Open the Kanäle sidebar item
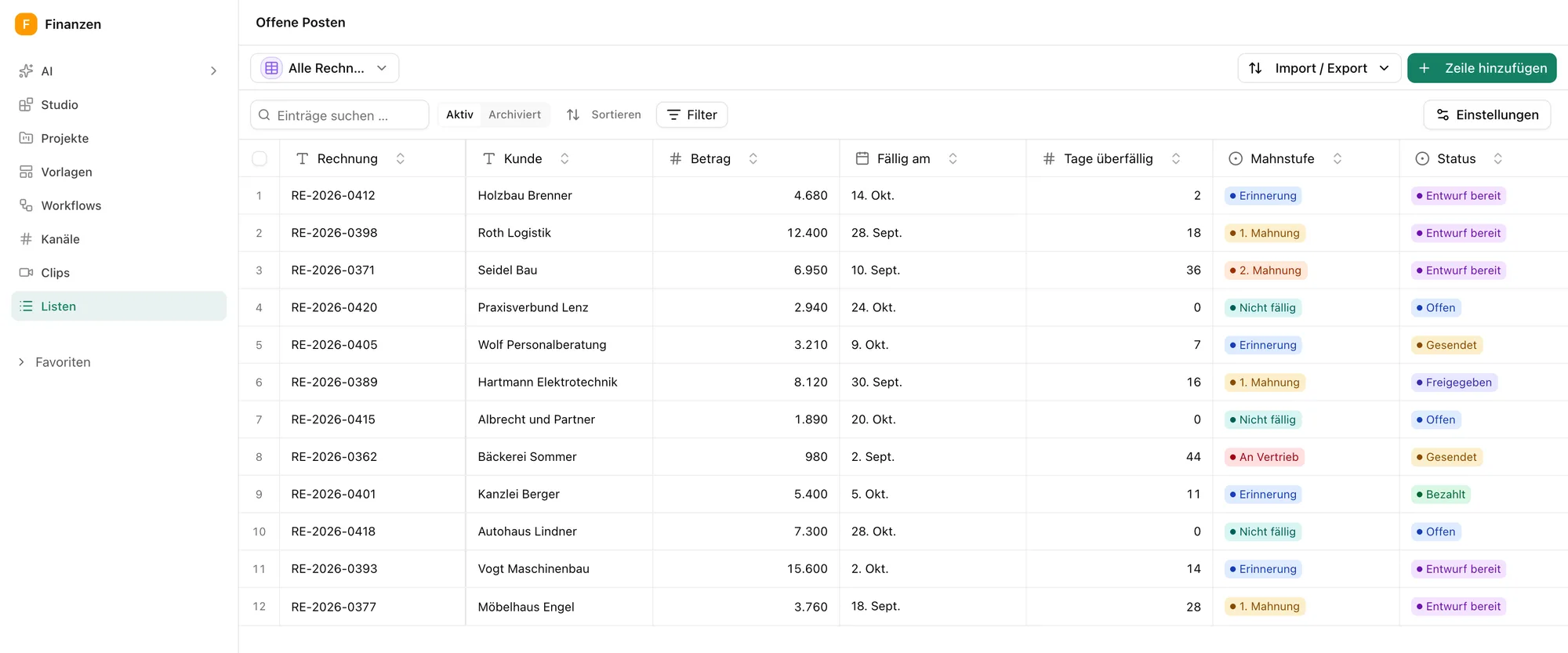The height and width of the screenshot is (653, 1568). (119, 240)
